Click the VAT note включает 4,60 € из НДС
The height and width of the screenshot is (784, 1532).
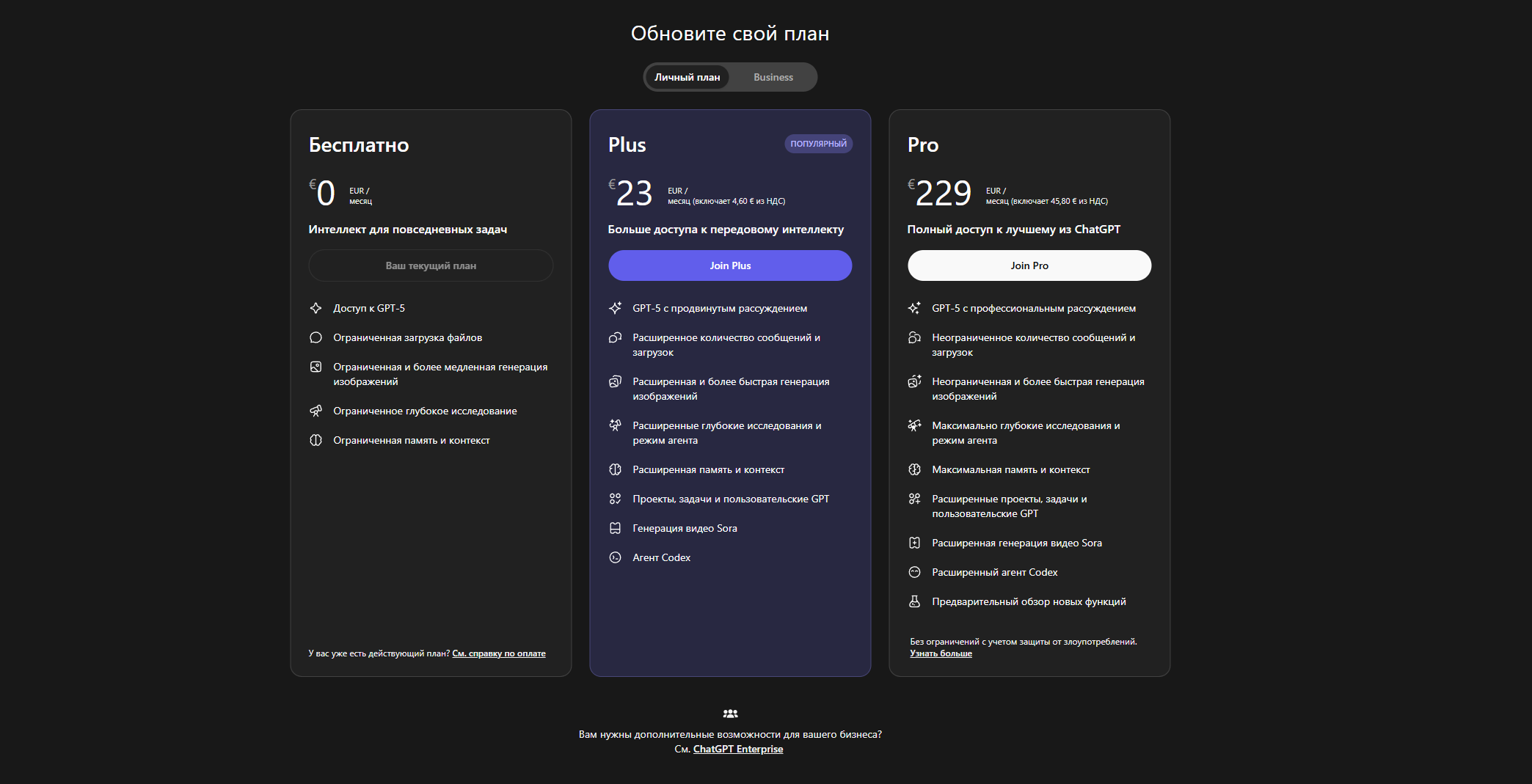[x=739, y=201]
